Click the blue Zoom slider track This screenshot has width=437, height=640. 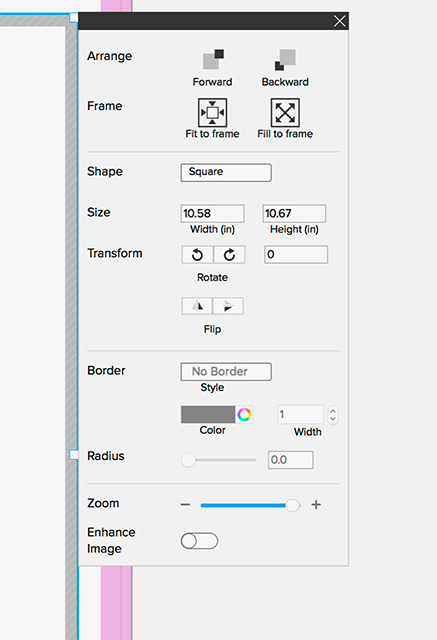(x=243, y=505)
